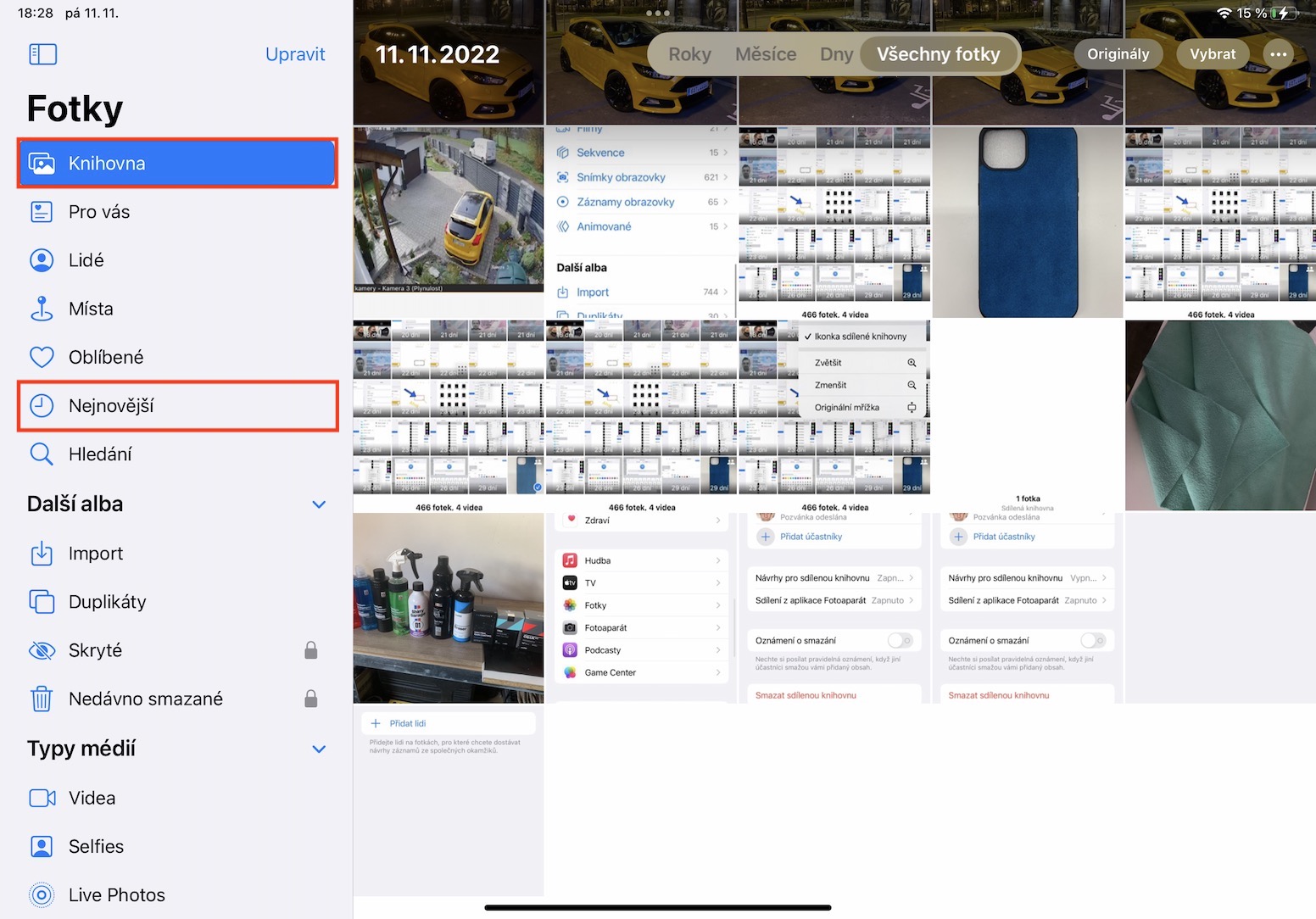Tap the time 18:28 in status bar
Viewport: 1316px width, 919px height.
click(x=36, y=13)
